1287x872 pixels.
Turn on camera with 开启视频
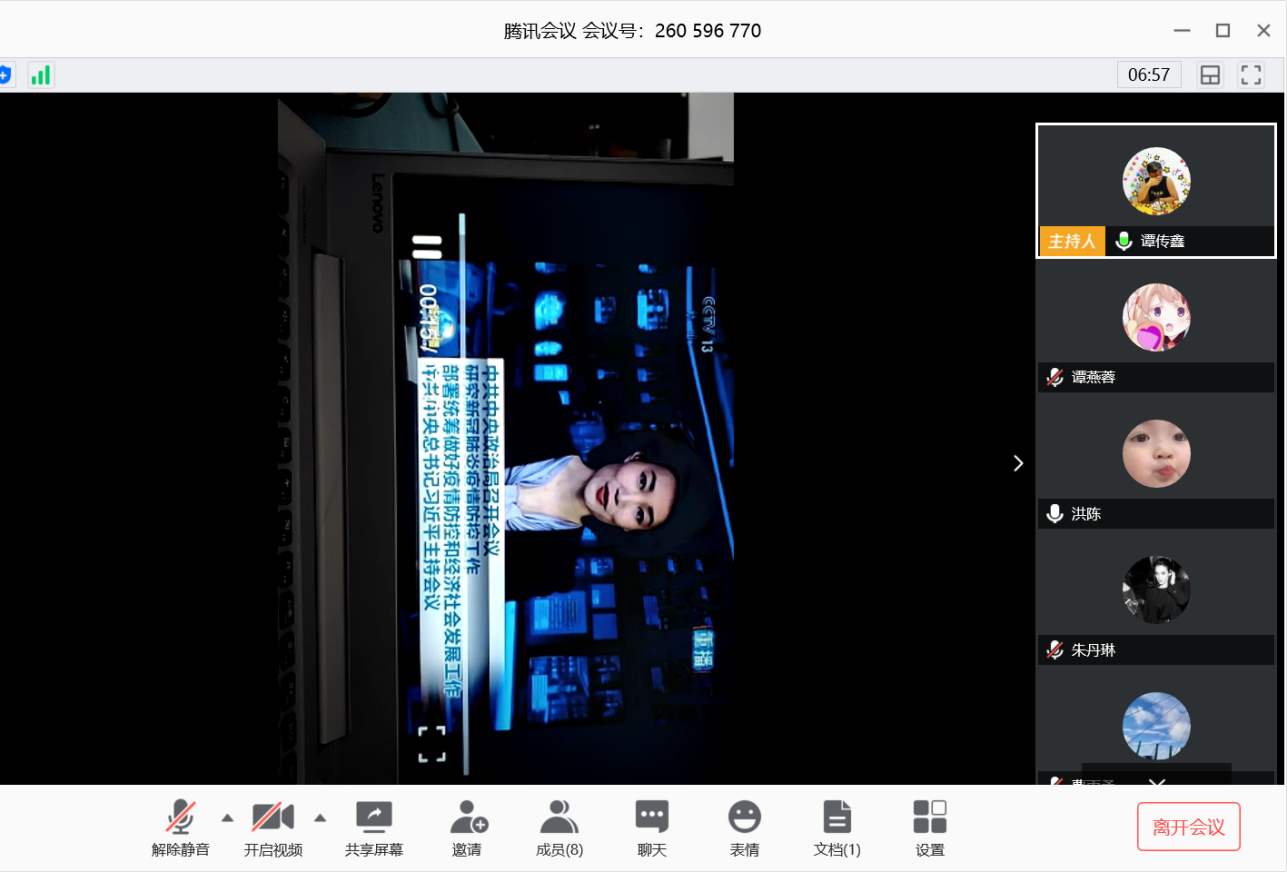tap(272, 828)
